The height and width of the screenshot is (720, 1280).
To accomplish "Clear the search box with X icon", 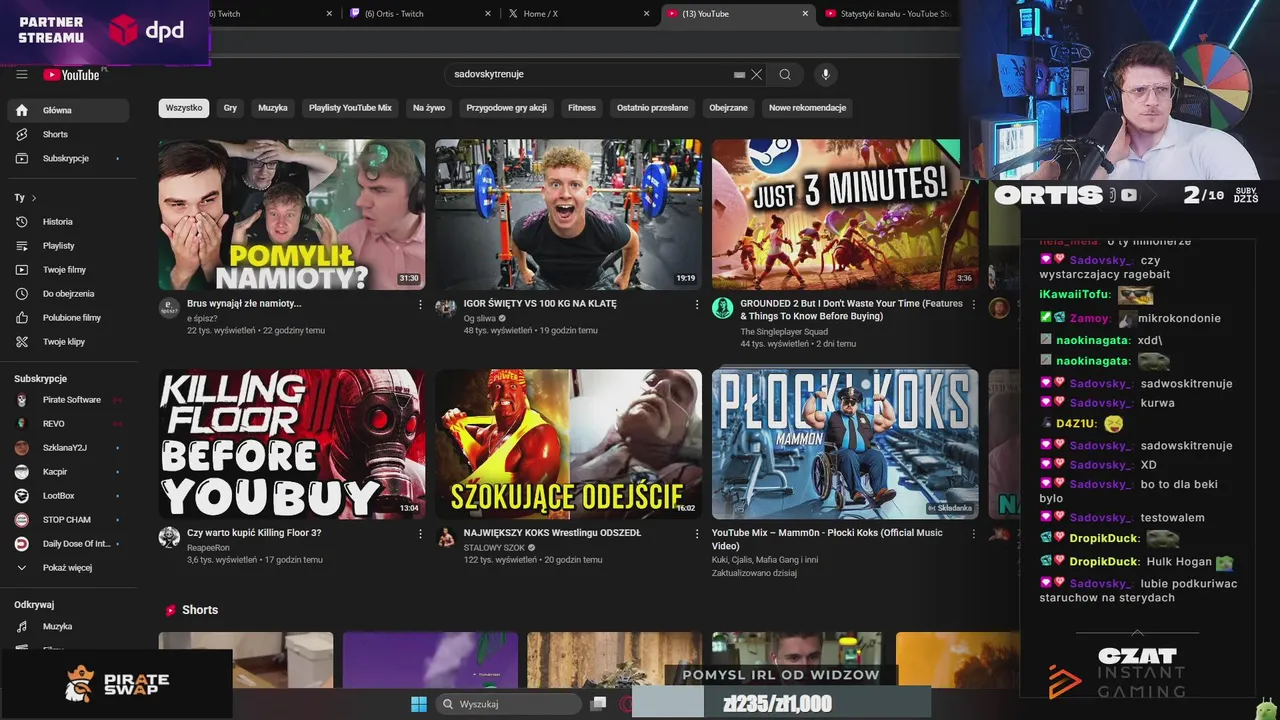I will pos(757,74).
